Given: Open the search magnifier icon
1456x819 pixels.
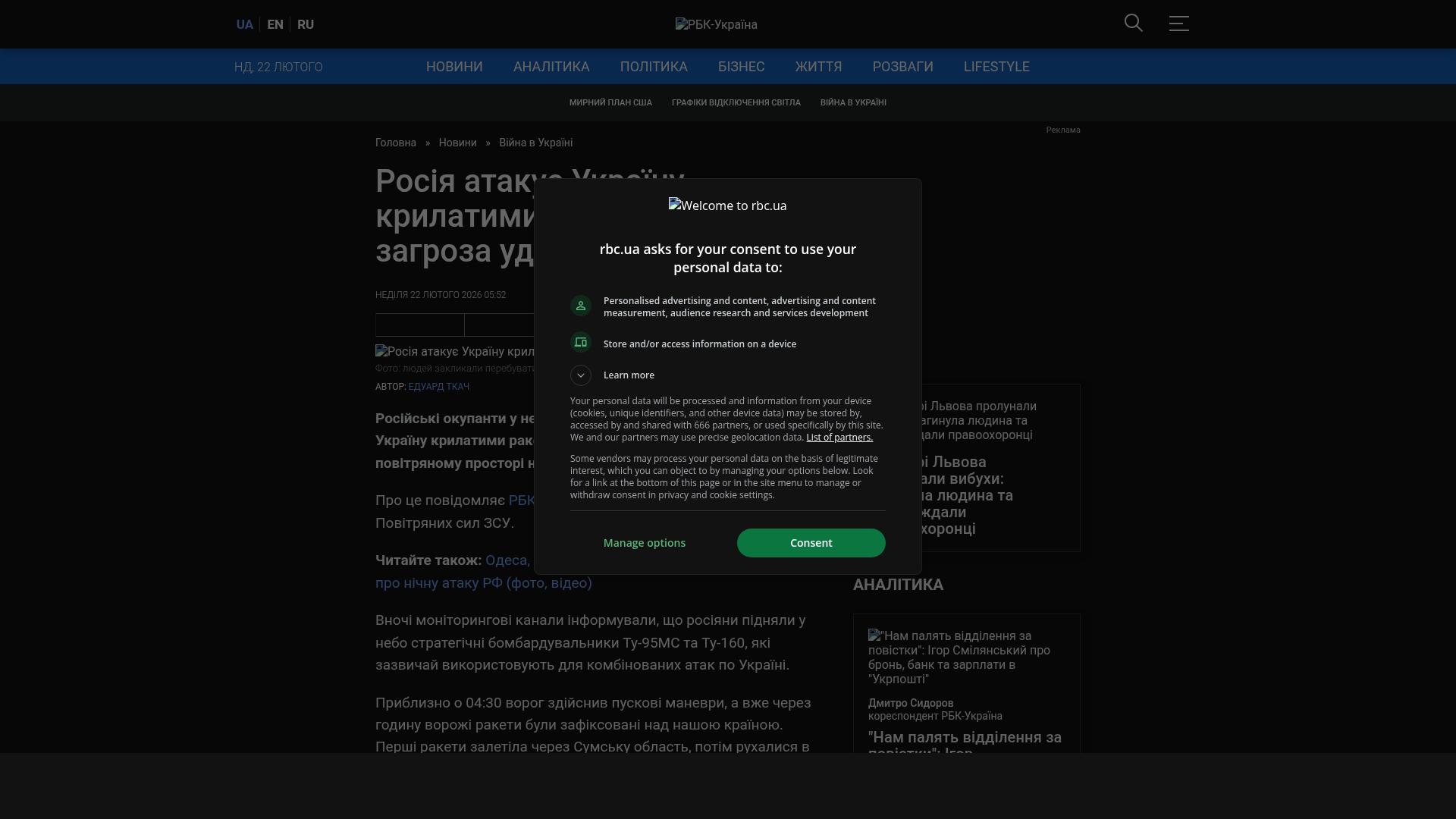Looking at the screenshot, I should pyautogui.click(x=1133, y=24).
